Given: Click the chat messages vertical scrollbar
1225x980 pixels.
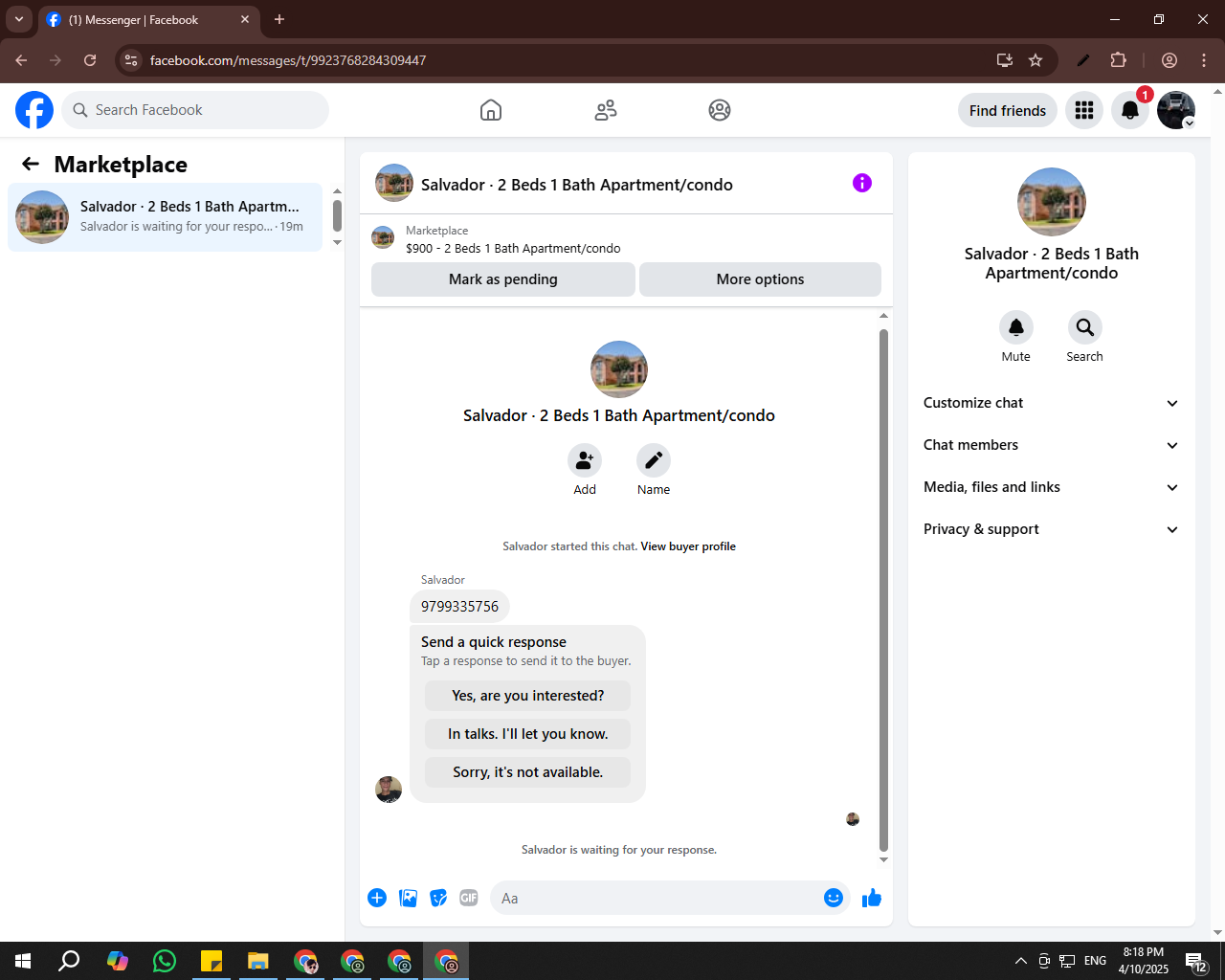Looking at the screenshot, I should coord(883,589).
